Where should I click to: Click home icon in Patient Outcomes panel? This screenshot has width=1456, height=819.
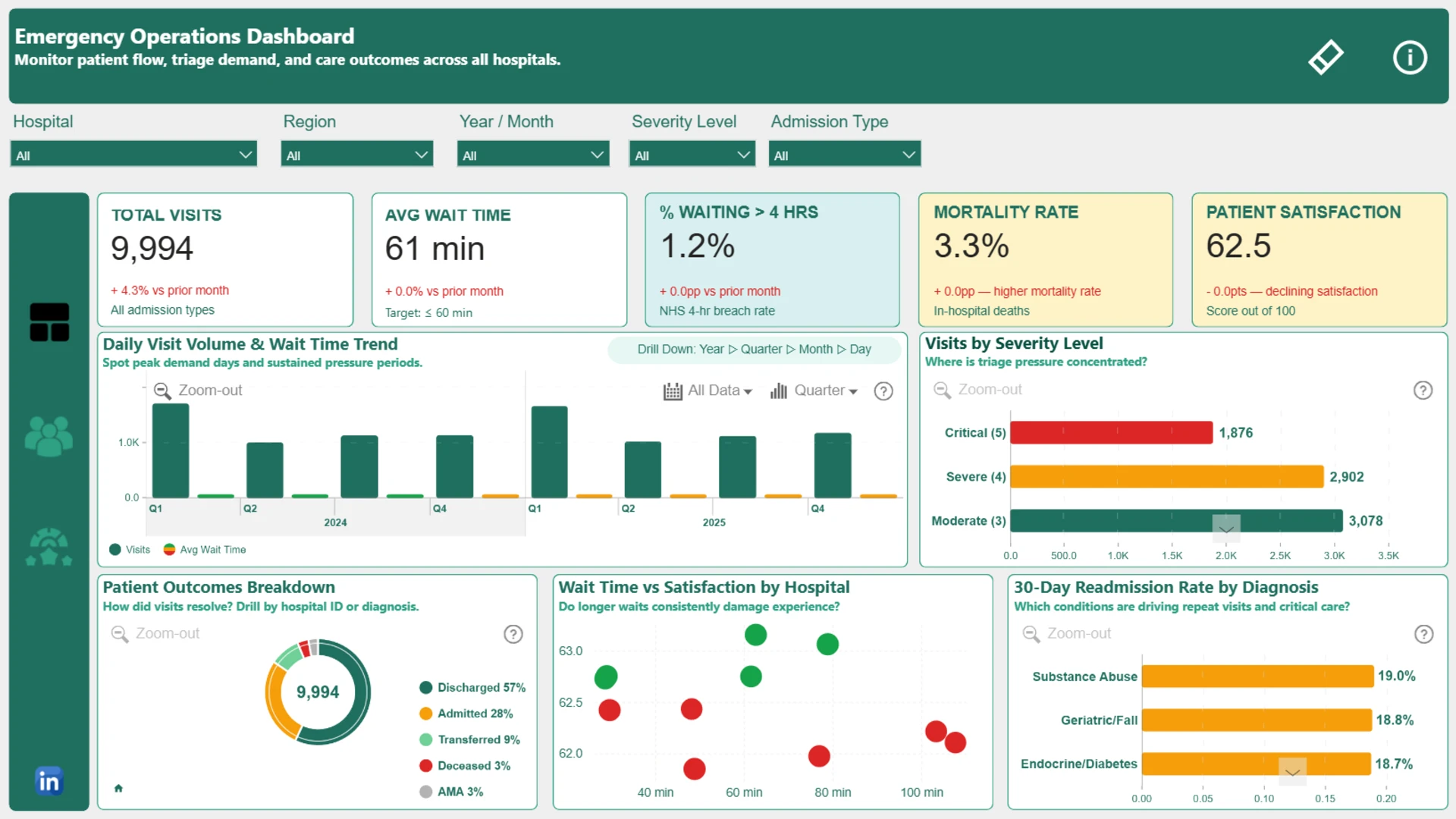[x=118, y=788]
